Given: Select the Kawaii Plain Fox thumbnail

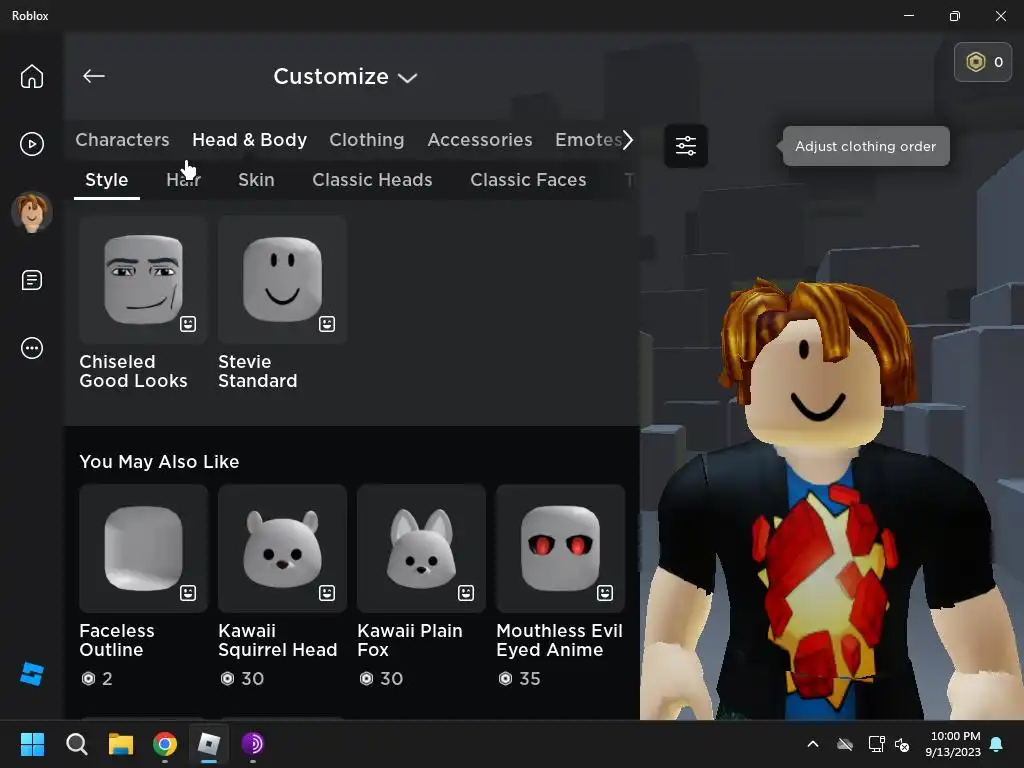Looking at the screenshot, I should [421, 549].
